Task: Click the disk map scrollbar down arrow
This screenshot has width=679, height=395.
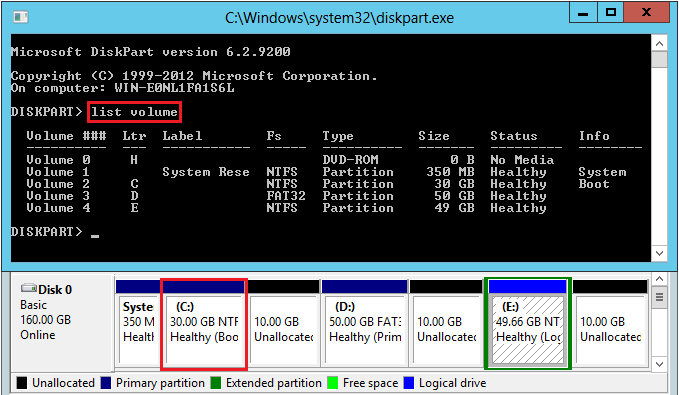Action: click(659, 364)
